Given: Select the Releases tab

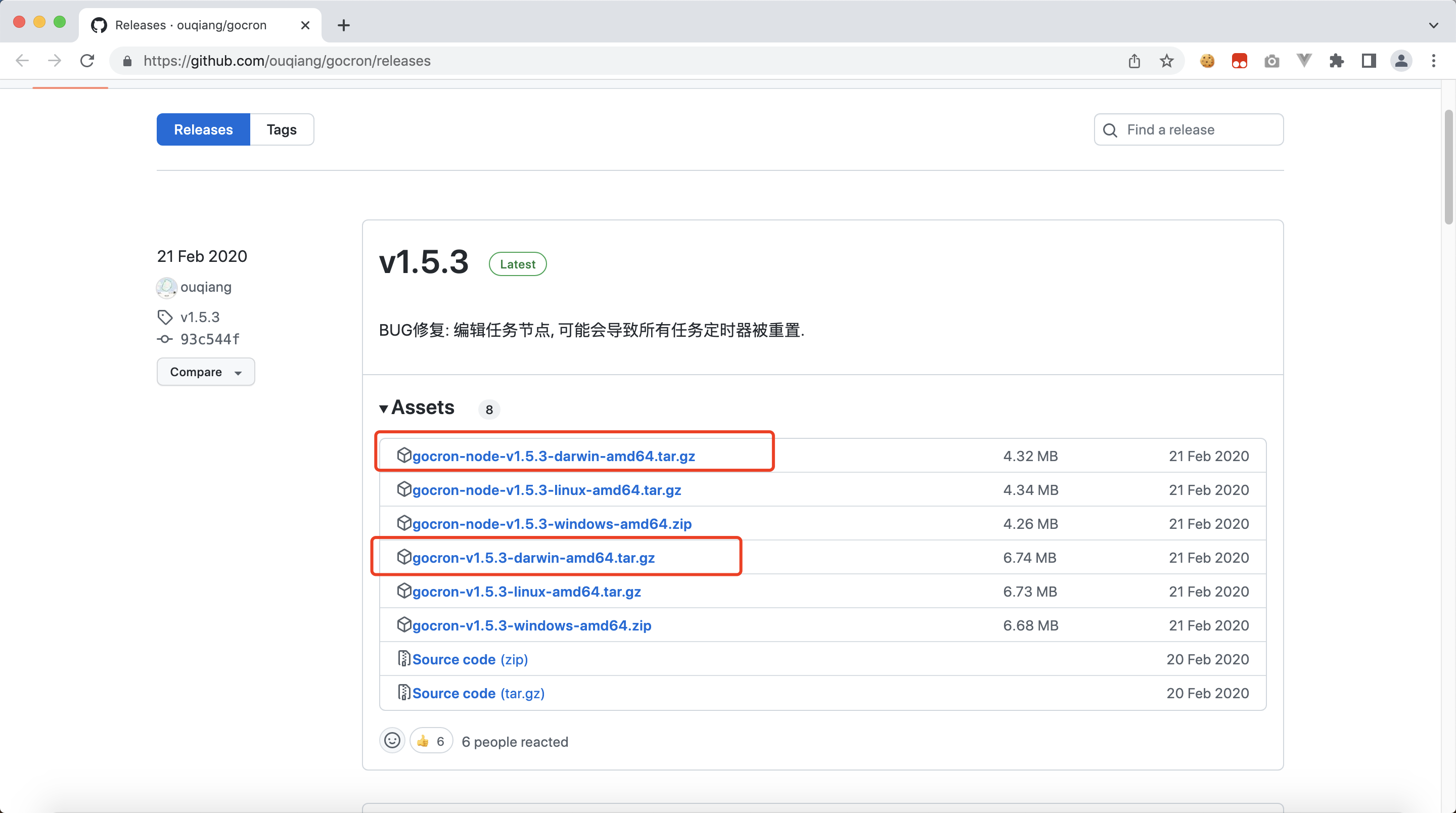Looking at the screenshot, I should 203,129.
